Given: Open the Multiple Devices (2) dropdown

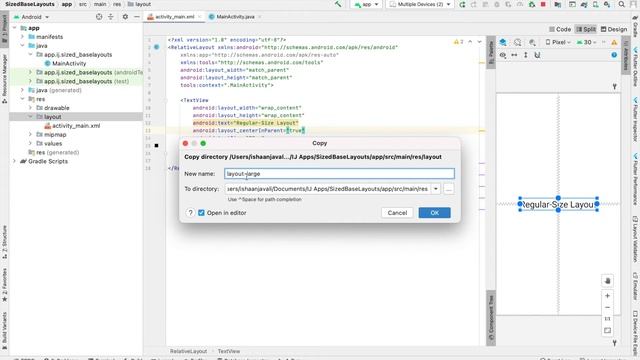Looking at the screenshot, I should point(419,4).
